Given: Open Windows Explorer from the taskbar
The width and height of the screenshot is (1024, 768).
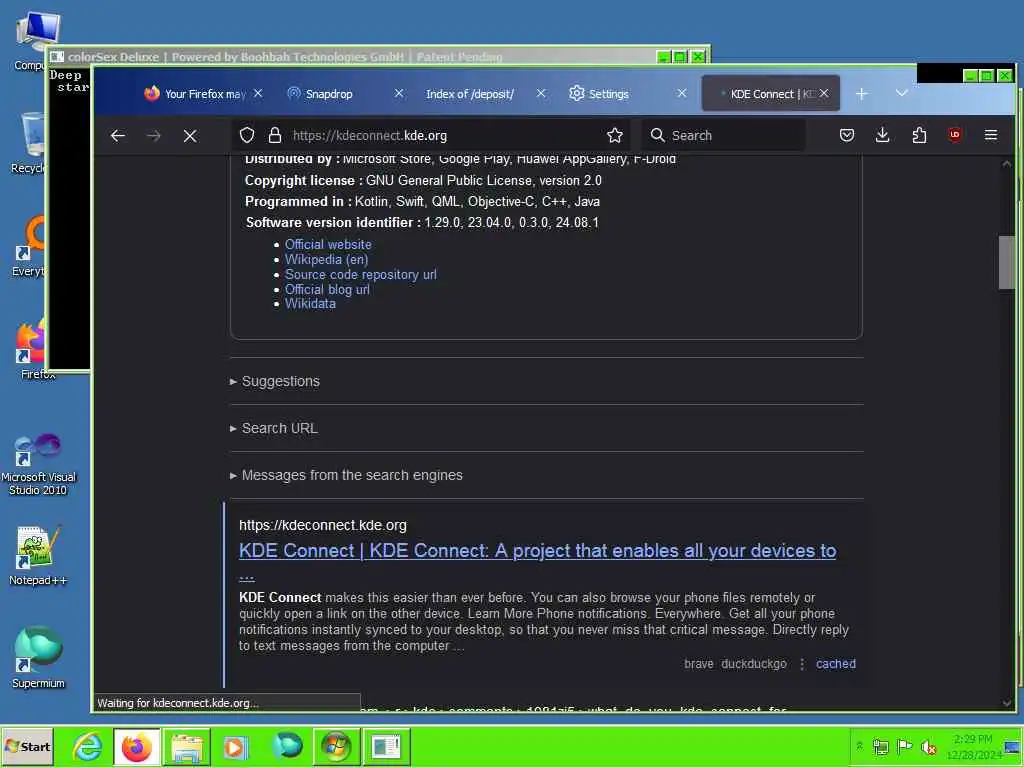Looking at the screenshot, I should coord(187,746).
